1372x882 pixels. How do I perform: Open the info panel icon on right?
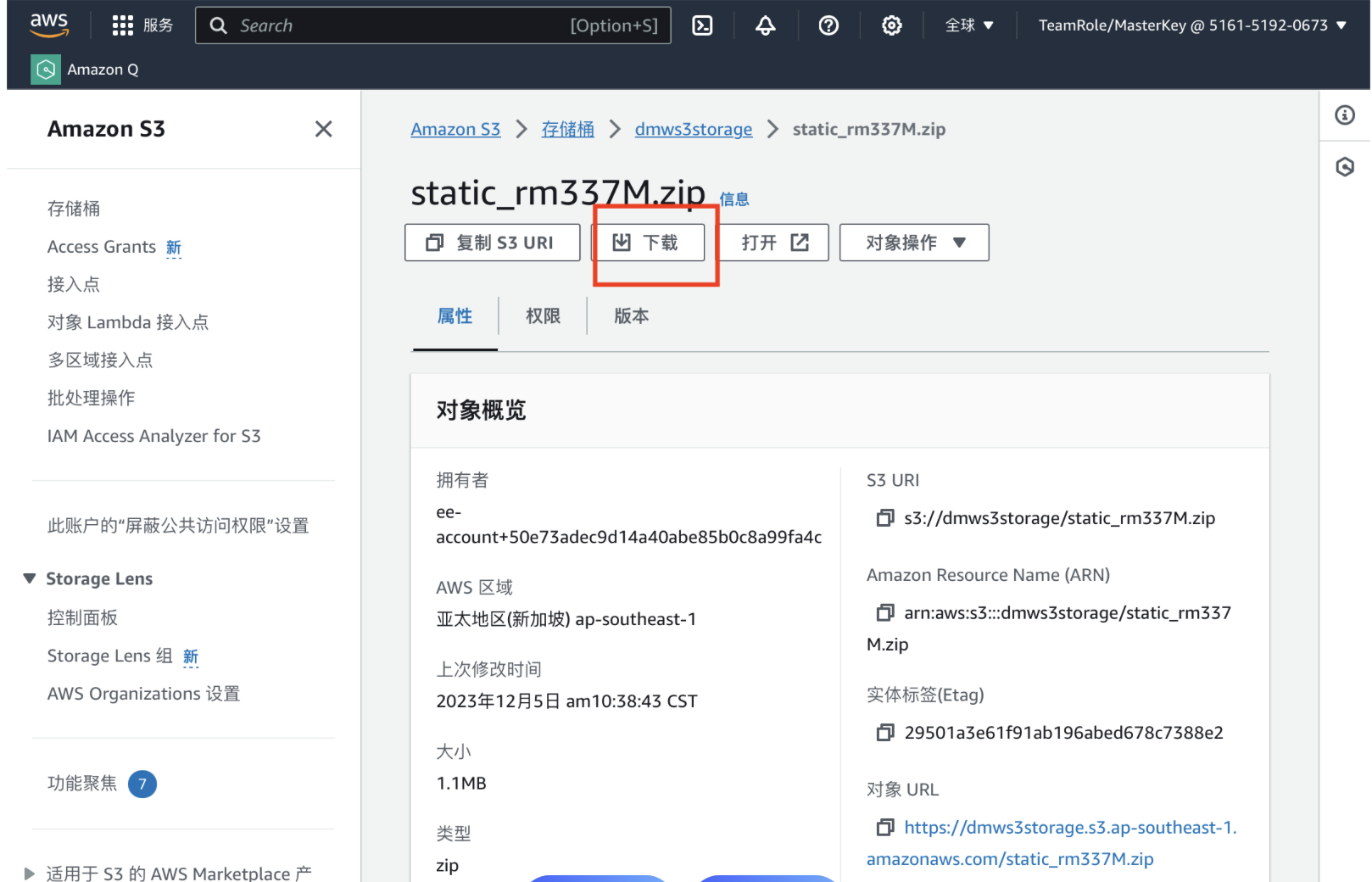pos(1345,115)
